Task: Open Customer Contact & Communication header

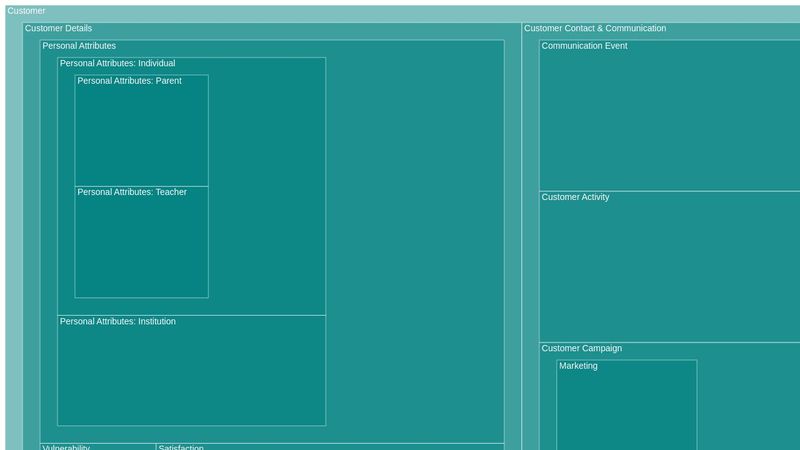Action: coord(594,29)
